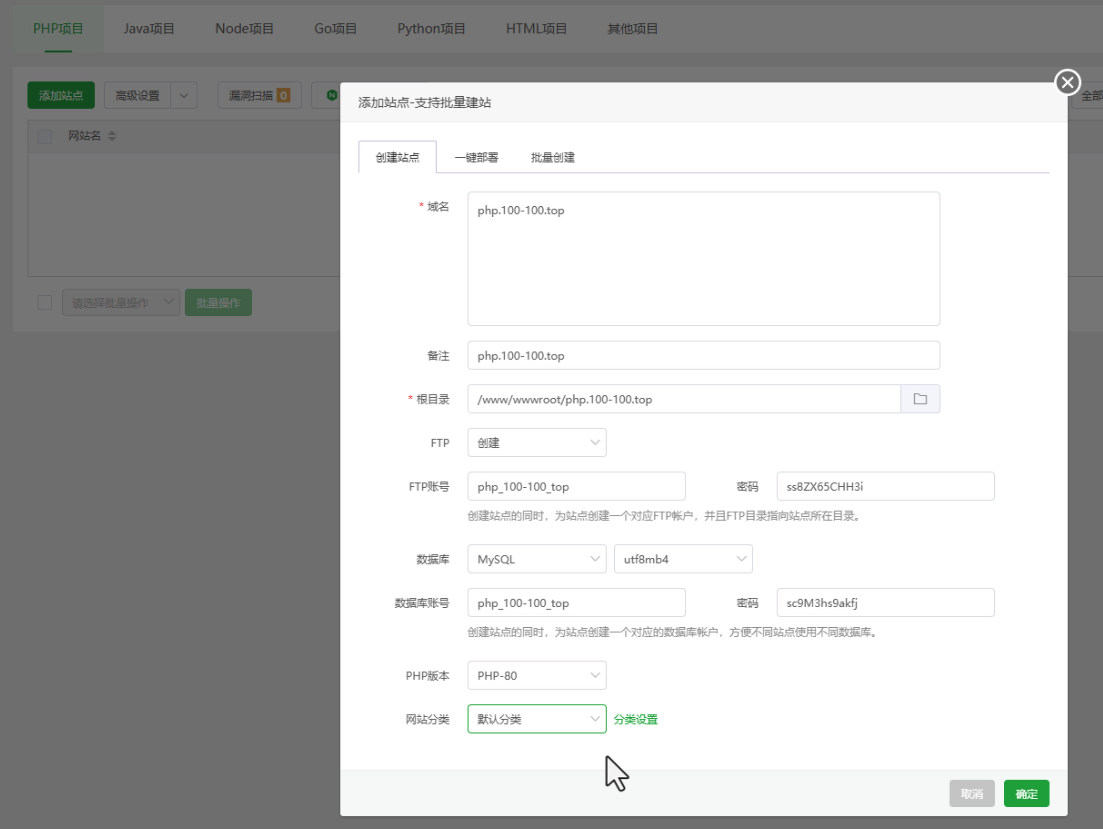Screen dimensions: 1103x829
Task: Switch to the 批量创建 tab
Action: tap(553, 158)
